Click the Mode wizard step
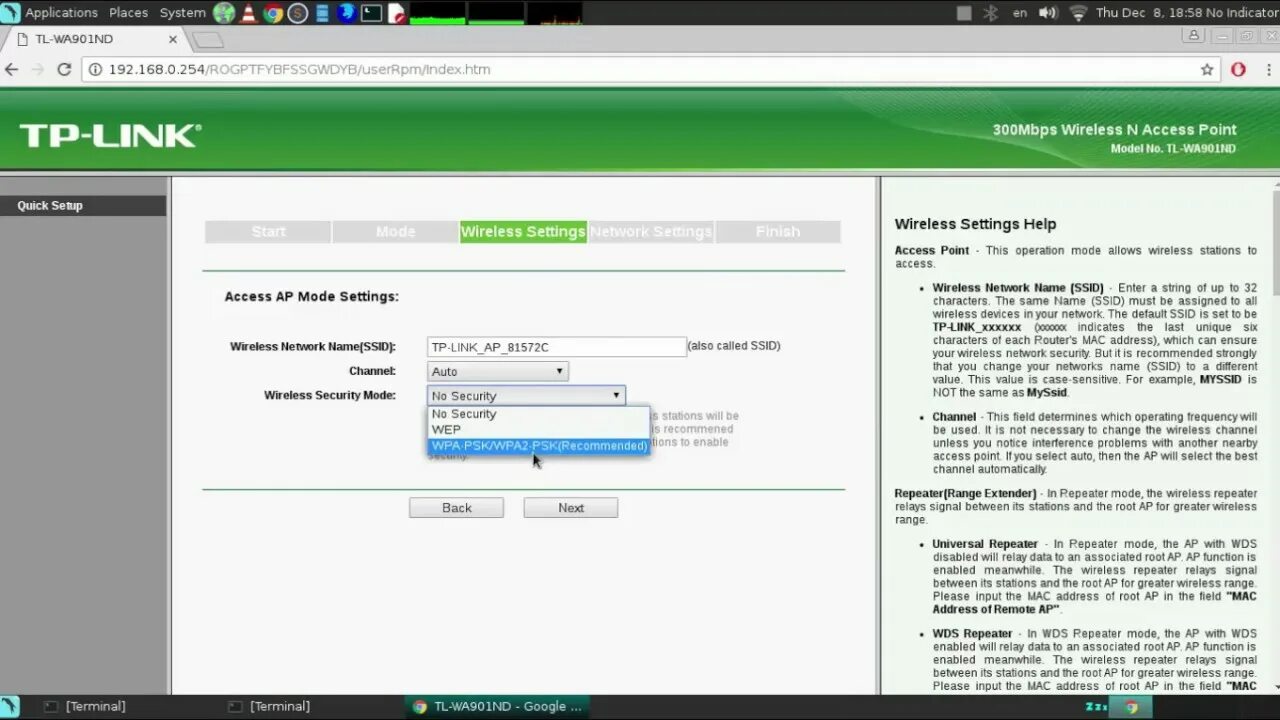1280x720 pixels. (395, 232)
